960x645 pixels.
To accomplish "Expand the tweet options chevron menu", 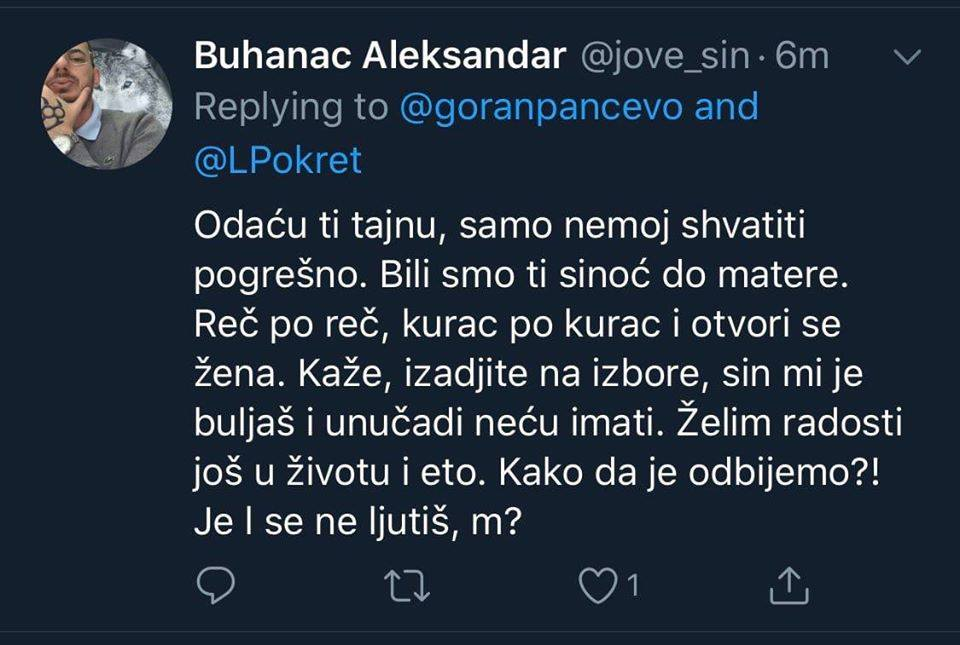I will coord(907,57).
